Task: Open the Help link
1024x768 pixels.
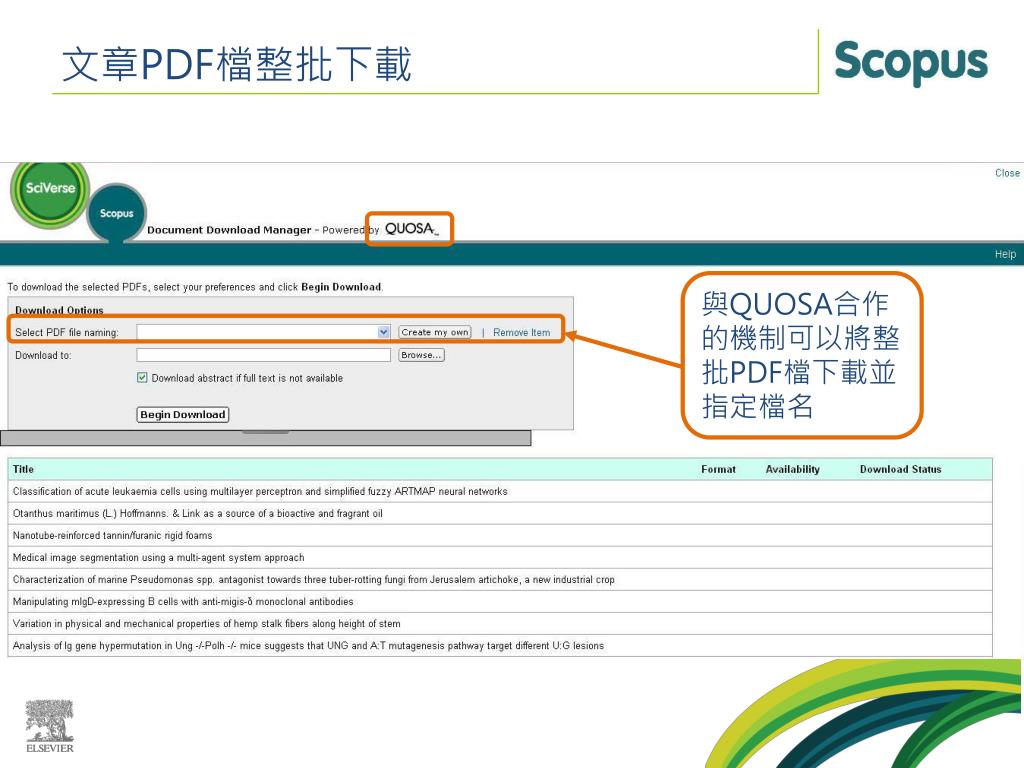Action: 1005,254
